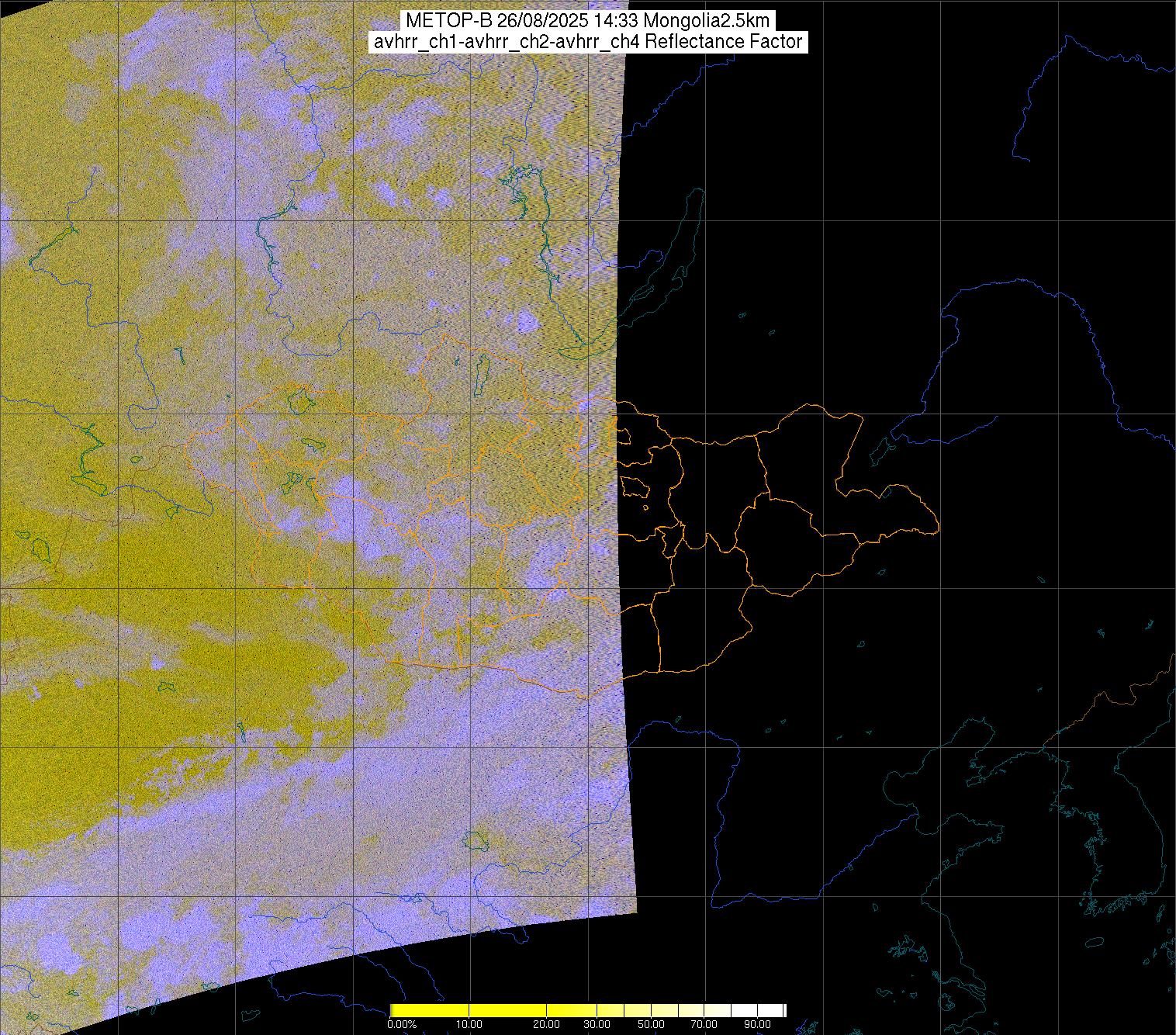Pick the white segment at the scale's right end
The height and width of the screenshot is (1035, 1176).
[772, 1010]
